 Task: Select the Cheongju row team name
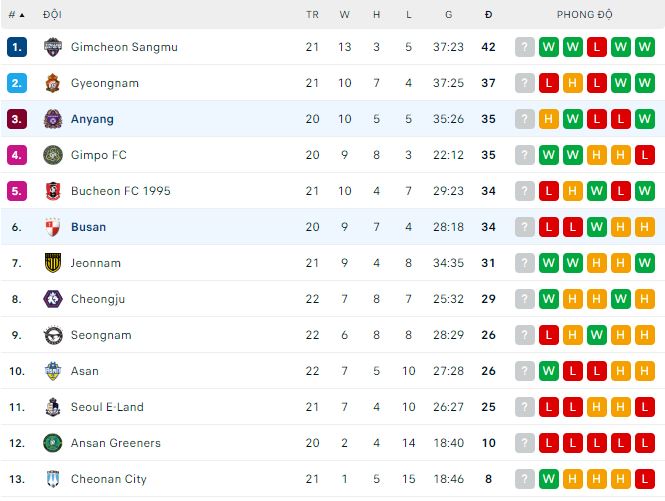[x=98, y=299]
